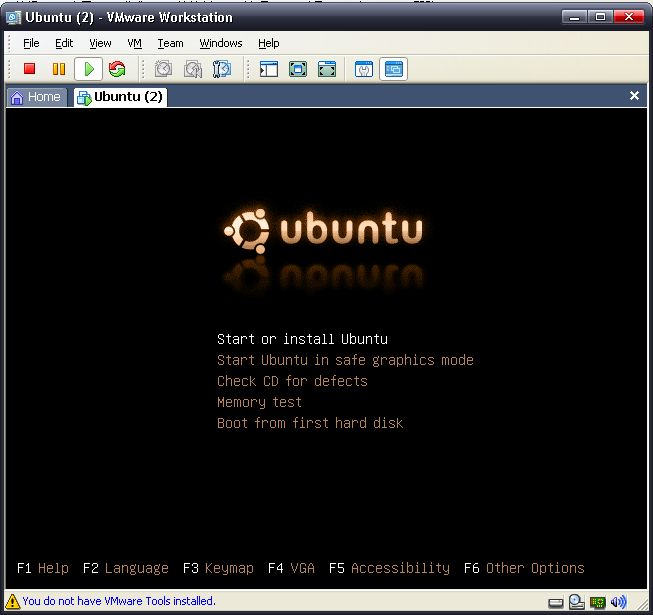Click F1 Help at the bottom
The height and width of the screenshot is (615, 653).
point(42,568)
